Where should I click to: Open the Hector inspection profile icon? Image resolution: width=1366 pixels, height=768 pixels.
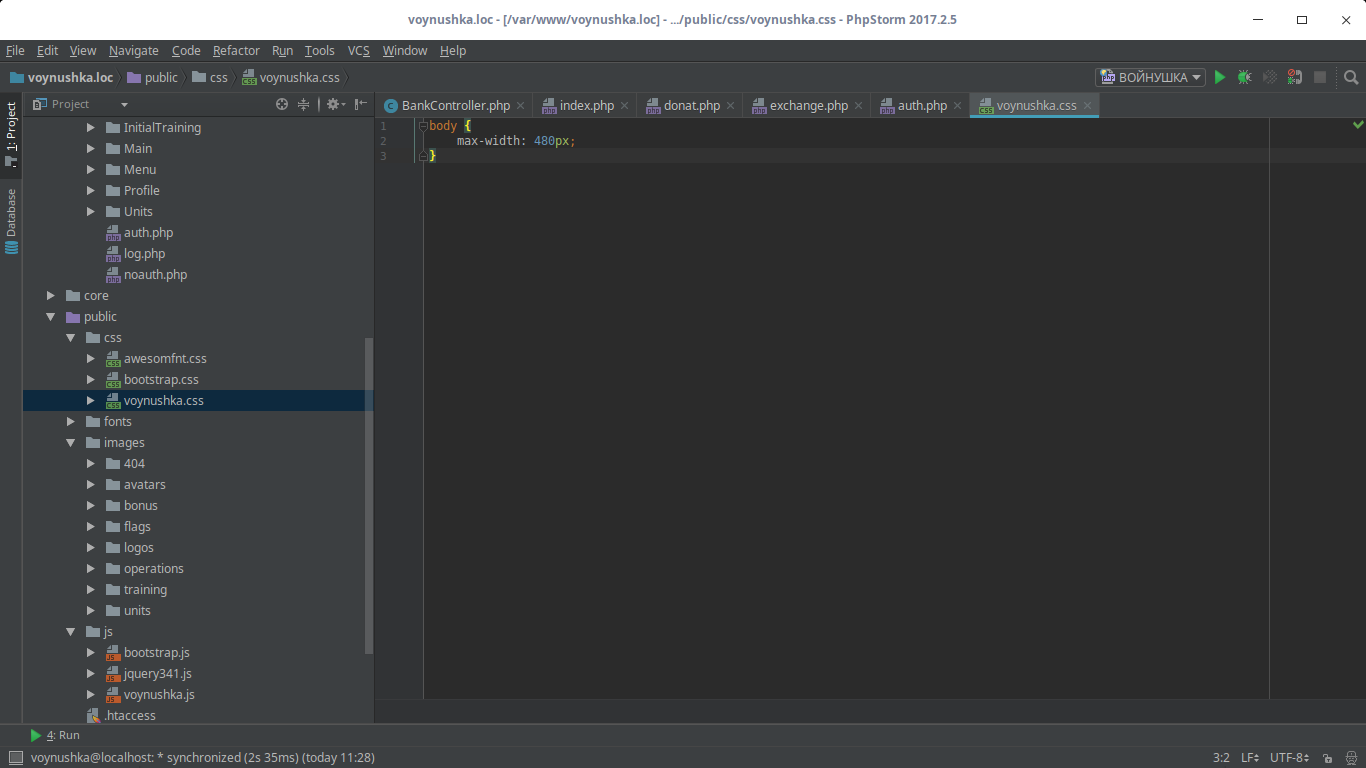point(1349,758)
